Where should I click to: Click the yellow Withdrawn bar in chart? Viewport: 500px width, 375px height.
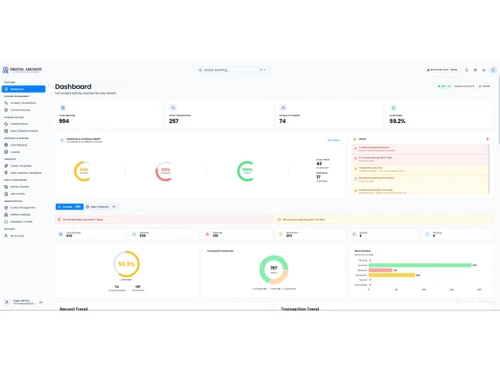(392, 275)
